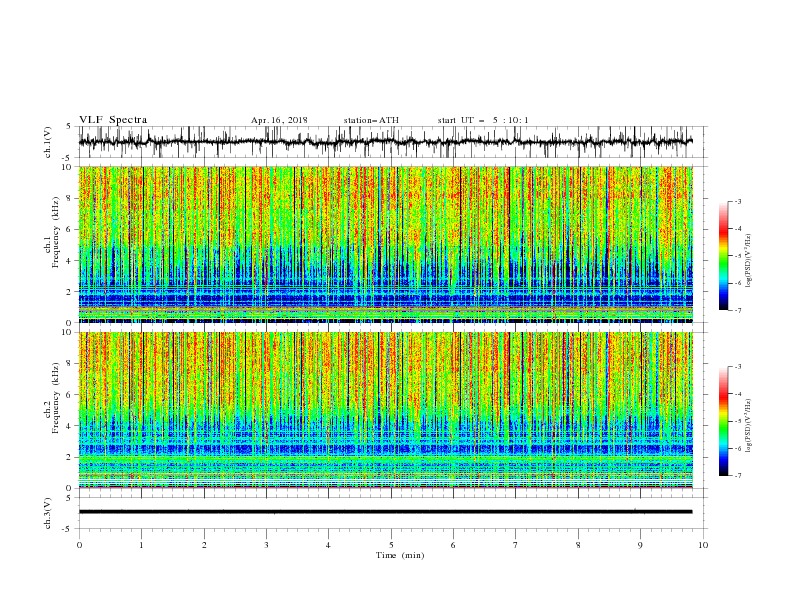
Task: Select the 'start UT = 5 :10: 1' text
Action: pyautogui.click(x=483, y=120)
